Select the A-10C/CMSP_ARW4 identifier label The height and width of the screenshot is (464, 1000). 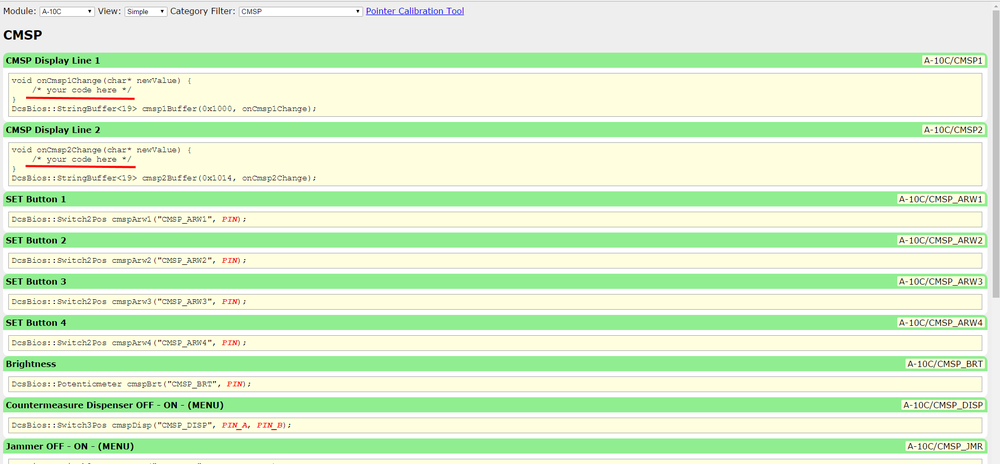pyautogui.click(x=941, y=323)
